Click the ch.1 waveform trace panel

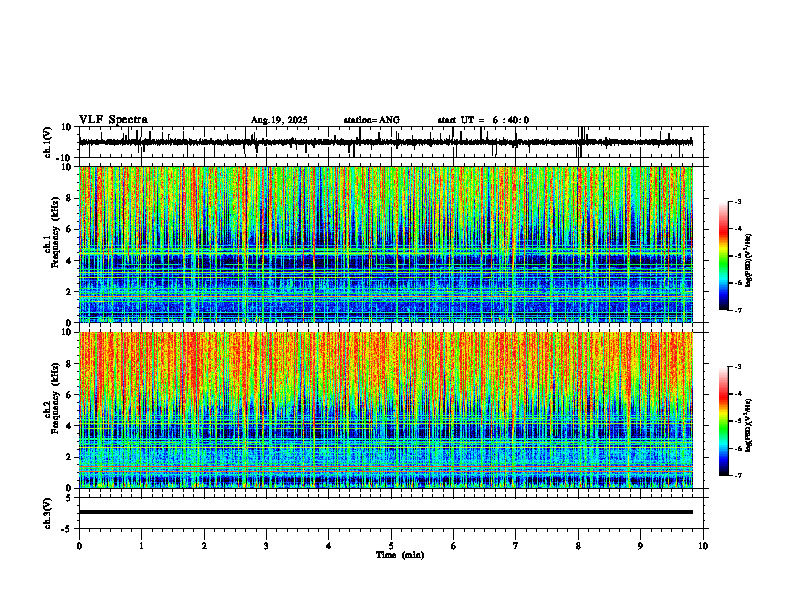pyautogui.click(x=393, y=142)
